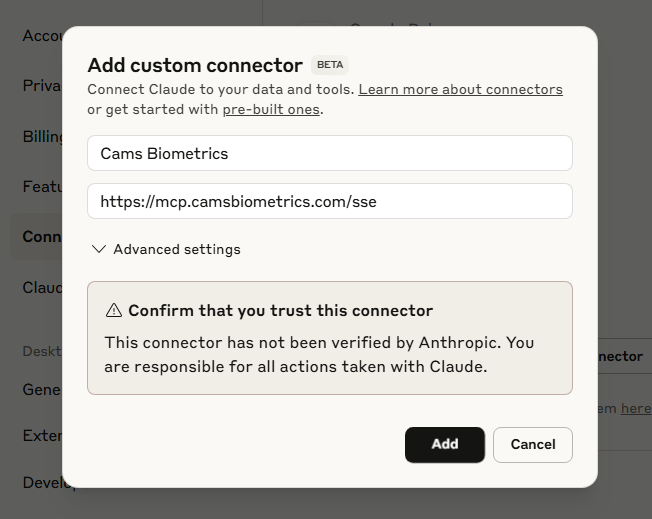Viewport: 652px width, 519px height.
Task: Click the BETA badge
Action: click(330, 65)
